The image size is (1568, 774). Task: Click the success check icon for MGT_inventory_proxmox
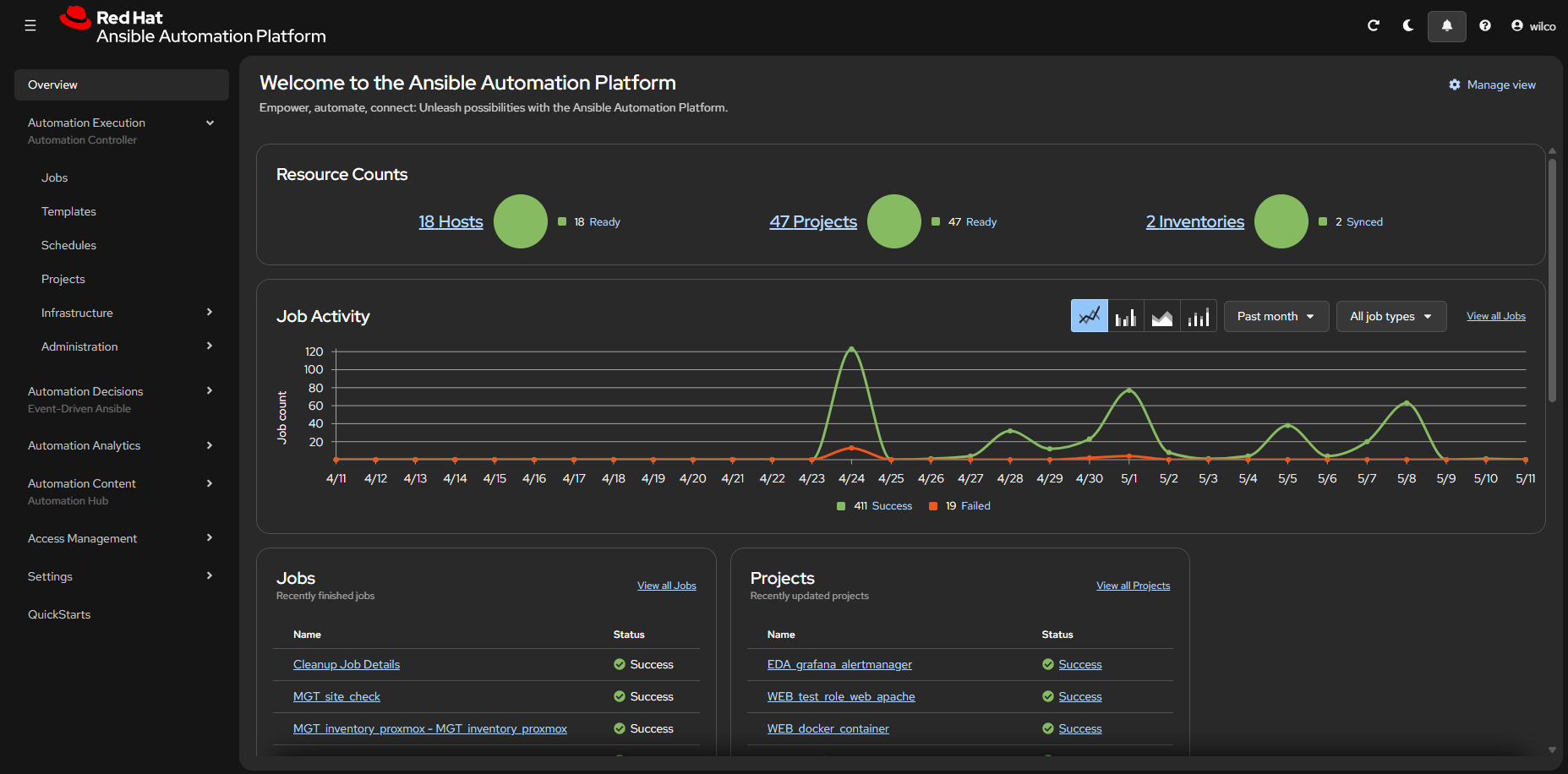(620, 728)
